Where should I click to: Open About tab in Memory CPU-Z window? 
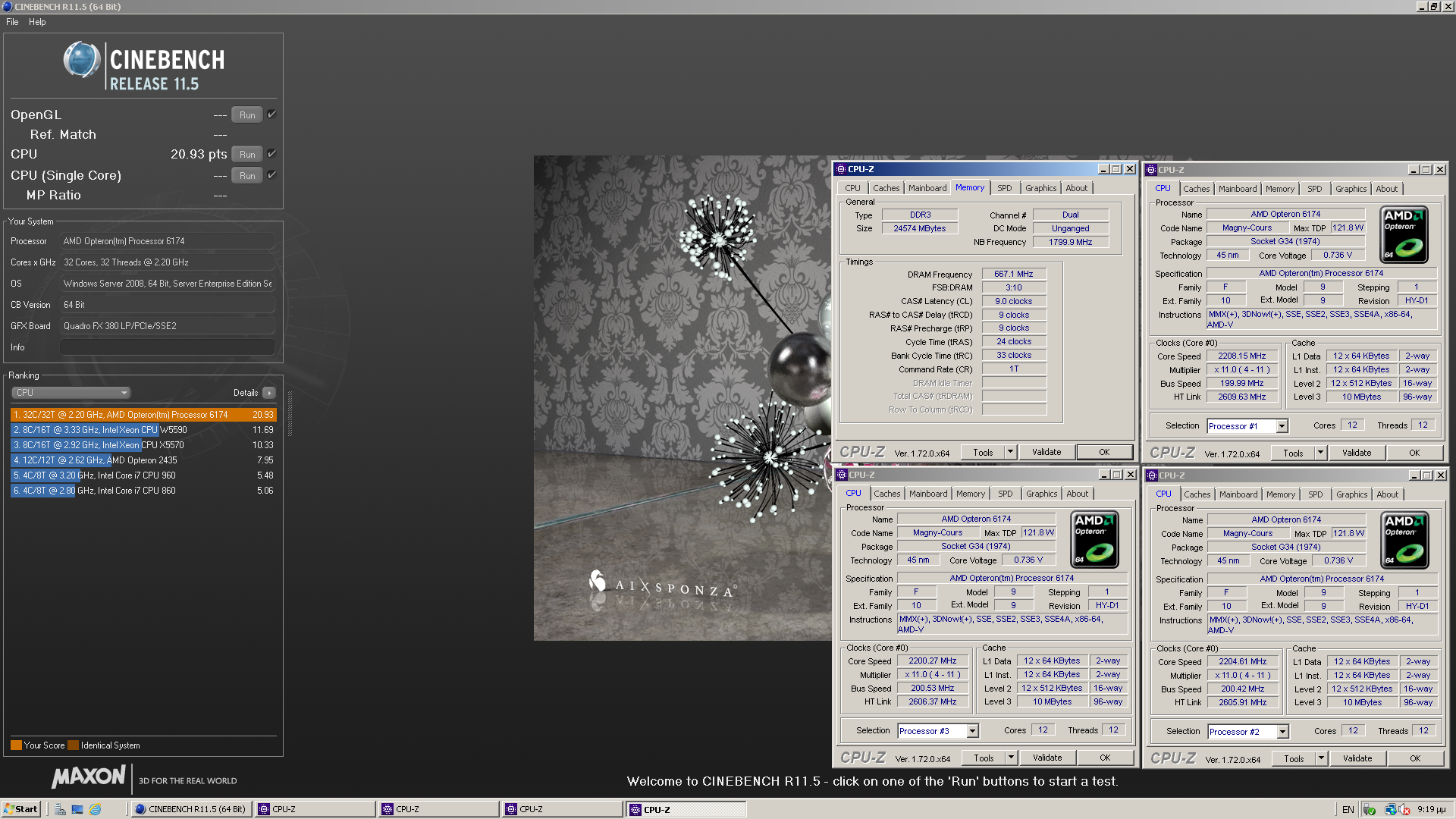click(1076, 188)
